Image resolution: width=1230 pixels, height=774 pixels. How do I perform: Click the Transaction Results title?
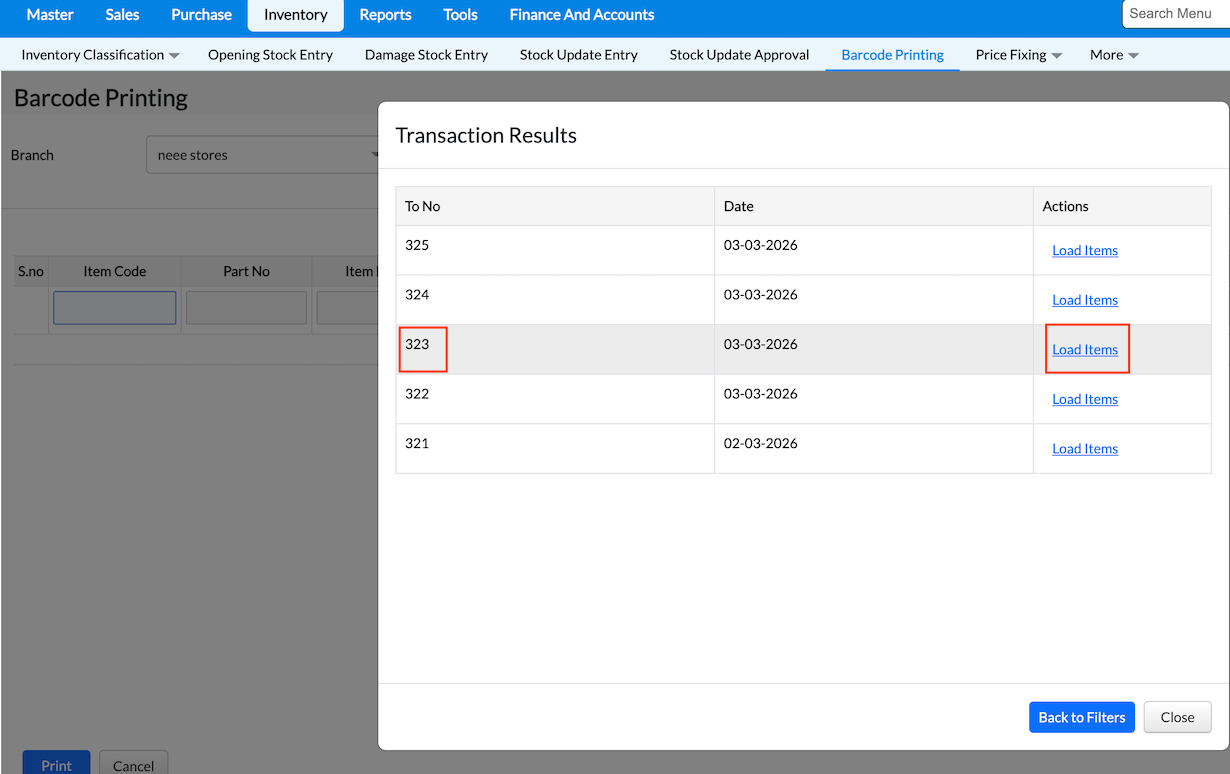(x=486, y=135)
